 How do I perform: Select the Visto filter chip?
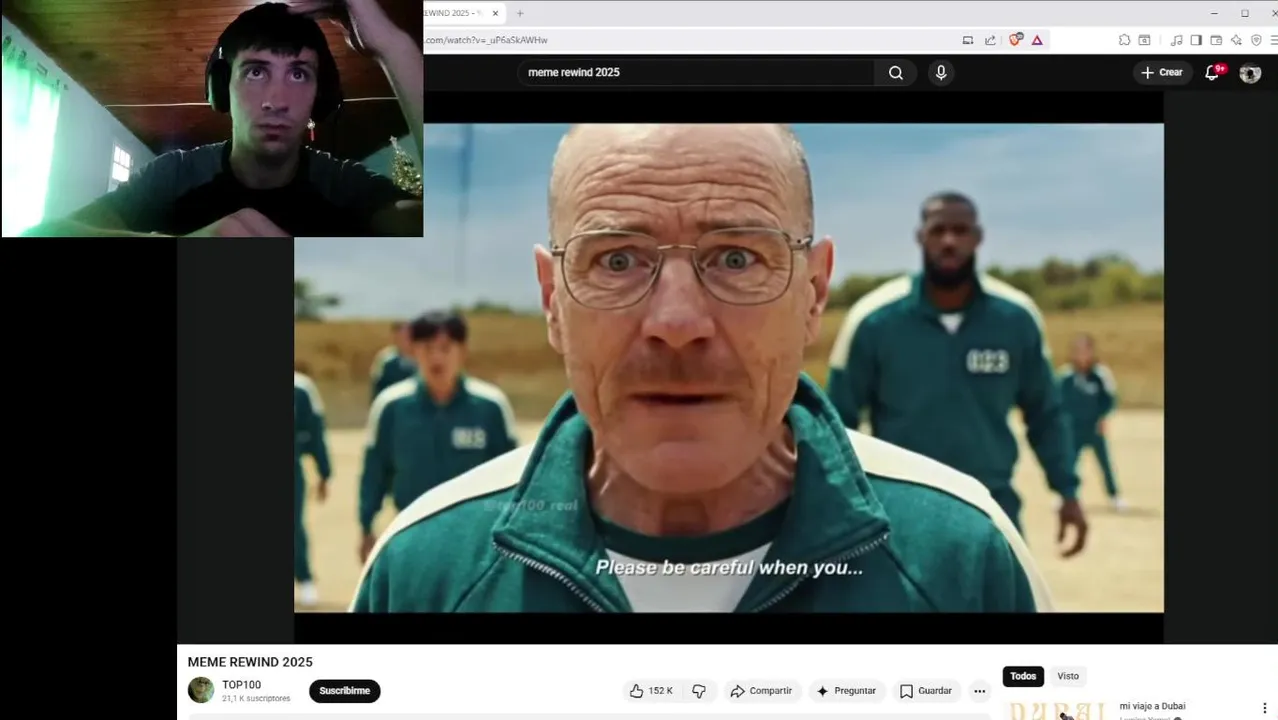(1068, 676)
